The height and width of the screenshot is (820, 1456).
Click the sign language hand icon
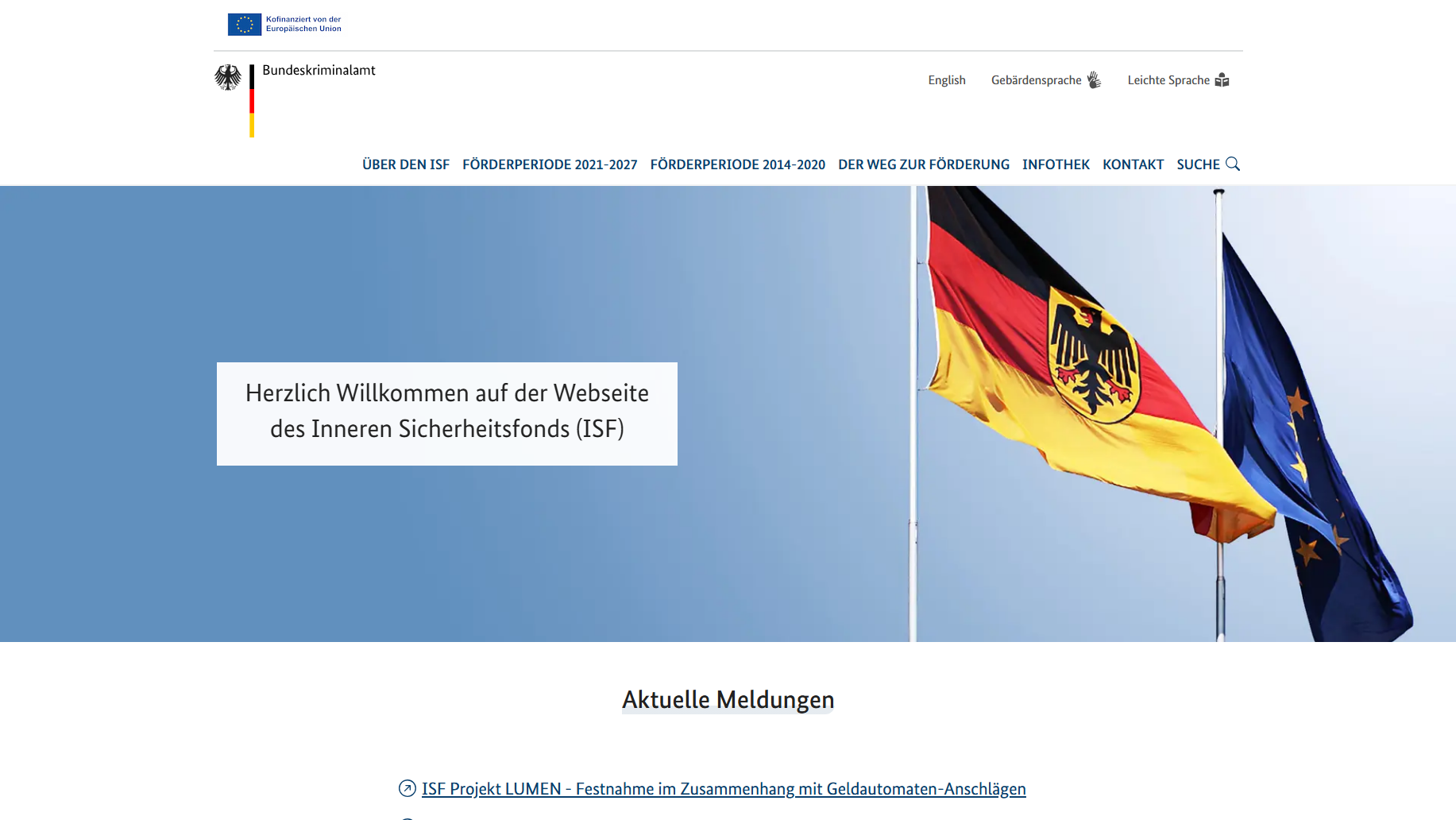click(1094, 79)
